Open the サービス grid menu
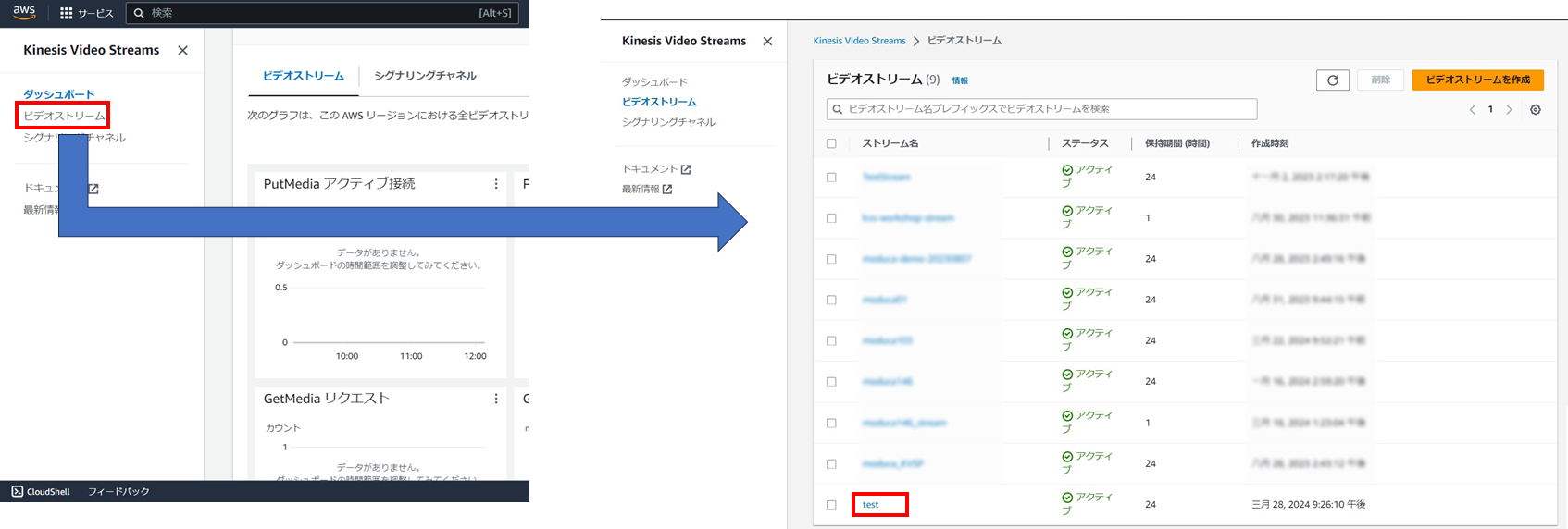Screen dimensions: 1568x529 click(x=86, y=13)
